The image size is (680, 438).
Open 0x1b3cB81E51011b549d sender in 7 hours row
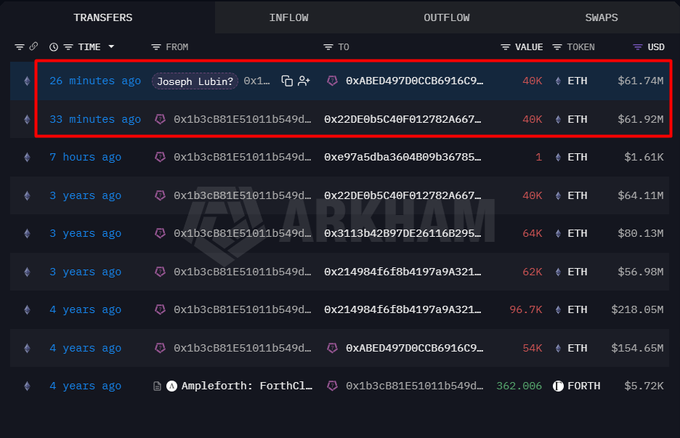242,157
